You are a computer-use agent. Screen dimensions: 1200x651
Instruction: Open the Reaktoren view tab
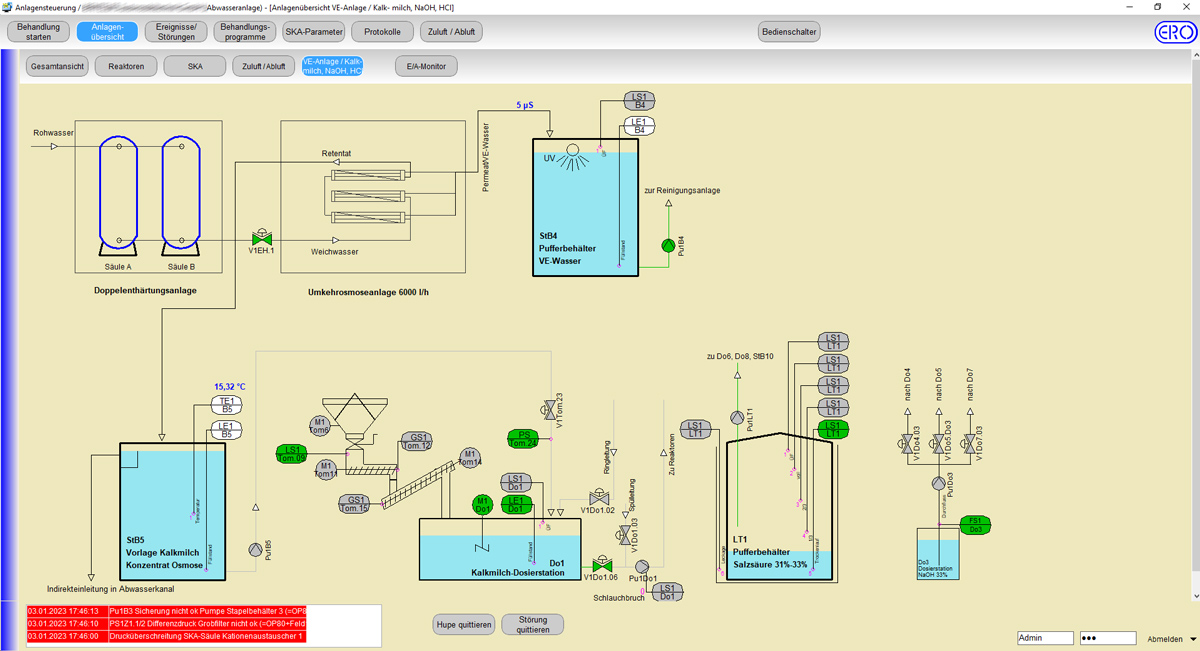pyautogui.click(x=126, y=67)
